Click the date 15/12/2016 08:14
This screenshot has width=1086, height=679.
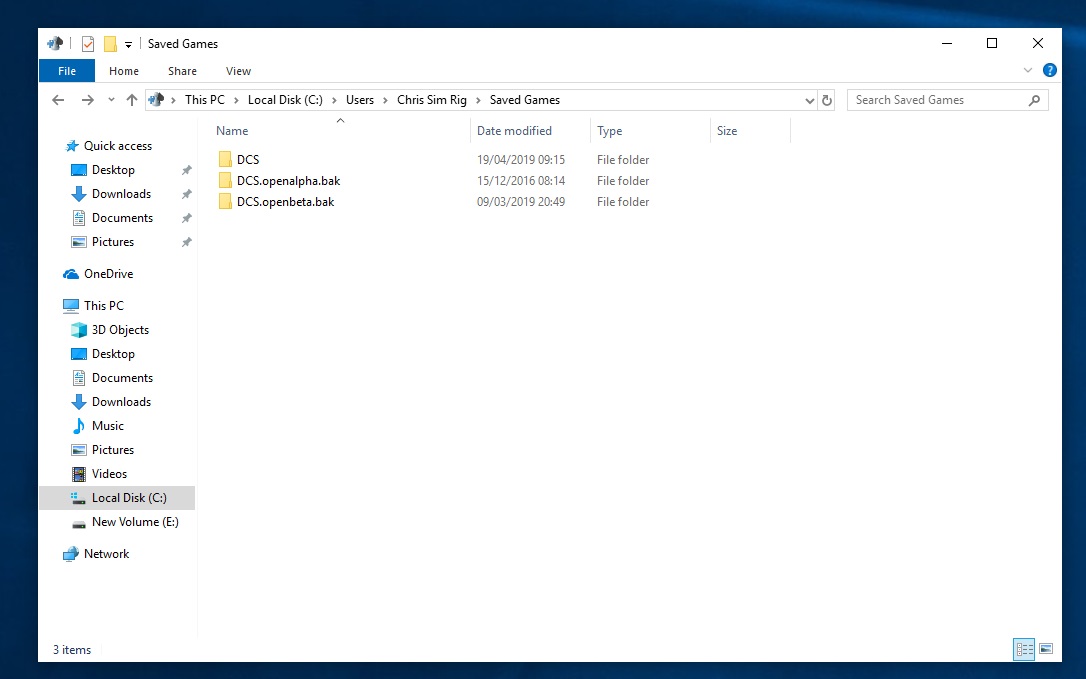coord(521,181)
